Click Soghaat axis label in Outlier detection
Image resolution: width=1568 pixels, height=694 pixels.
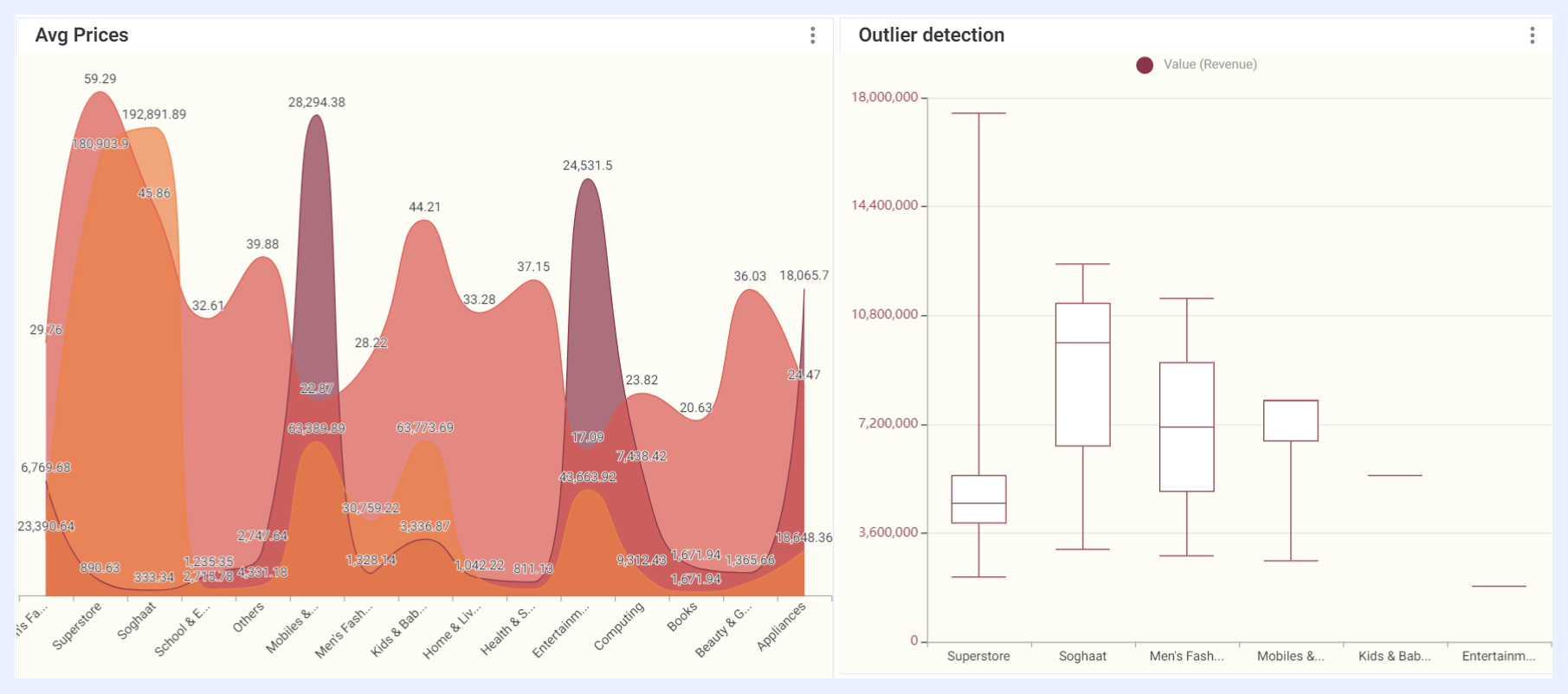tap(1082, 656)
